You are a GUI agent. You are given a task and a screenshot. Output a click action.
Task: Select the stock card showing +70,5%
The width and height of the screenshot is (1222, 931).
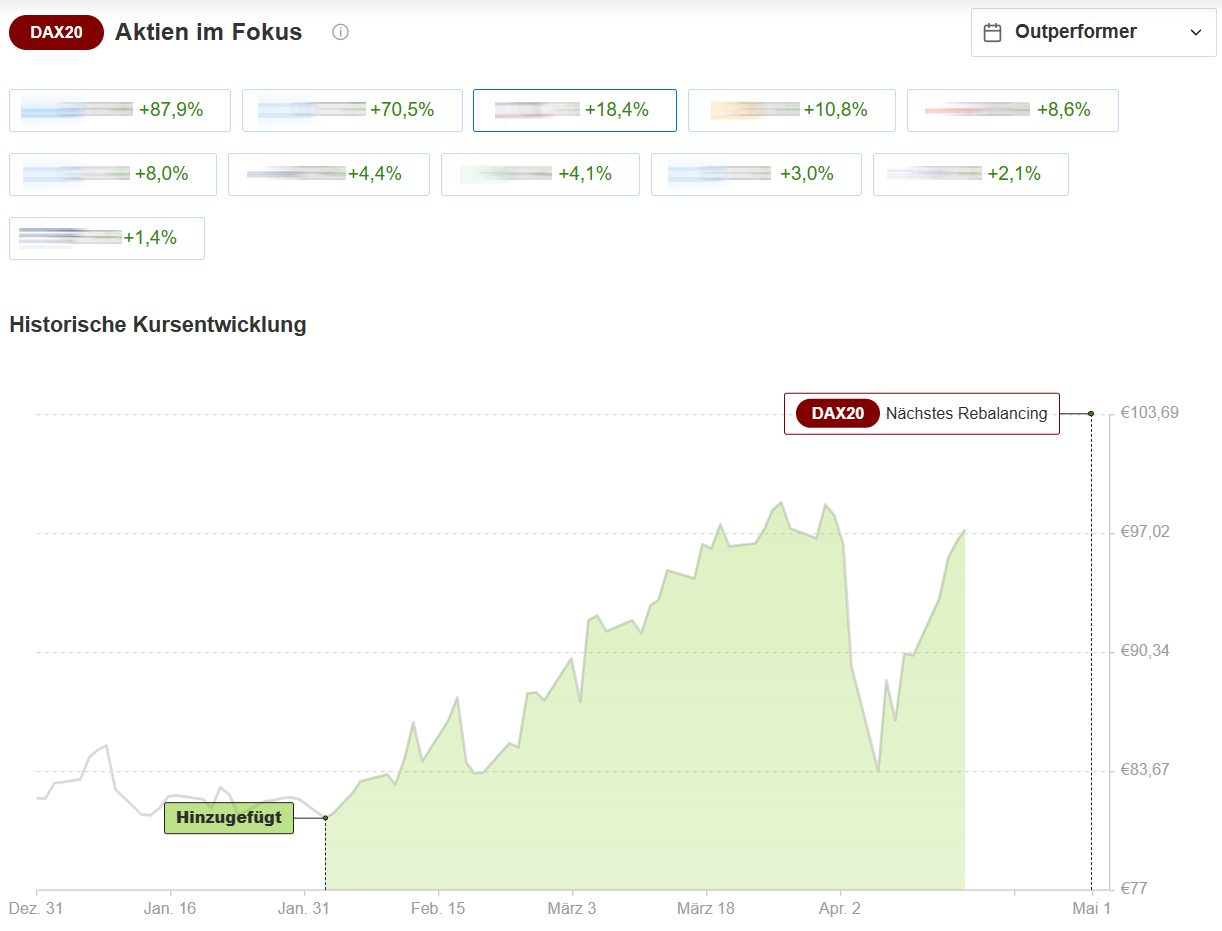pos(352,110)
